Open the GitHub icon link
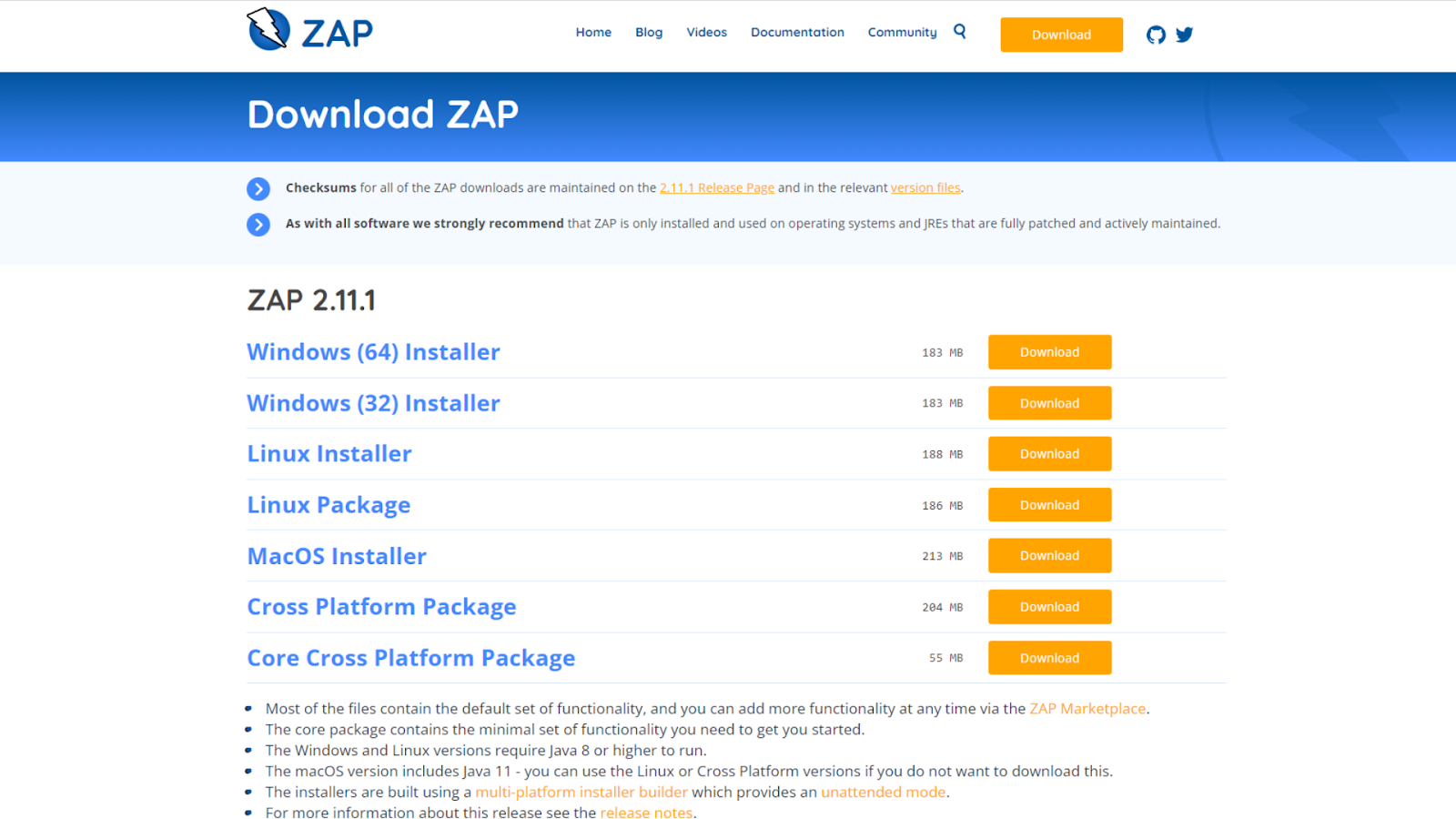1456x819 pixels. click(x=1156, y=35)
